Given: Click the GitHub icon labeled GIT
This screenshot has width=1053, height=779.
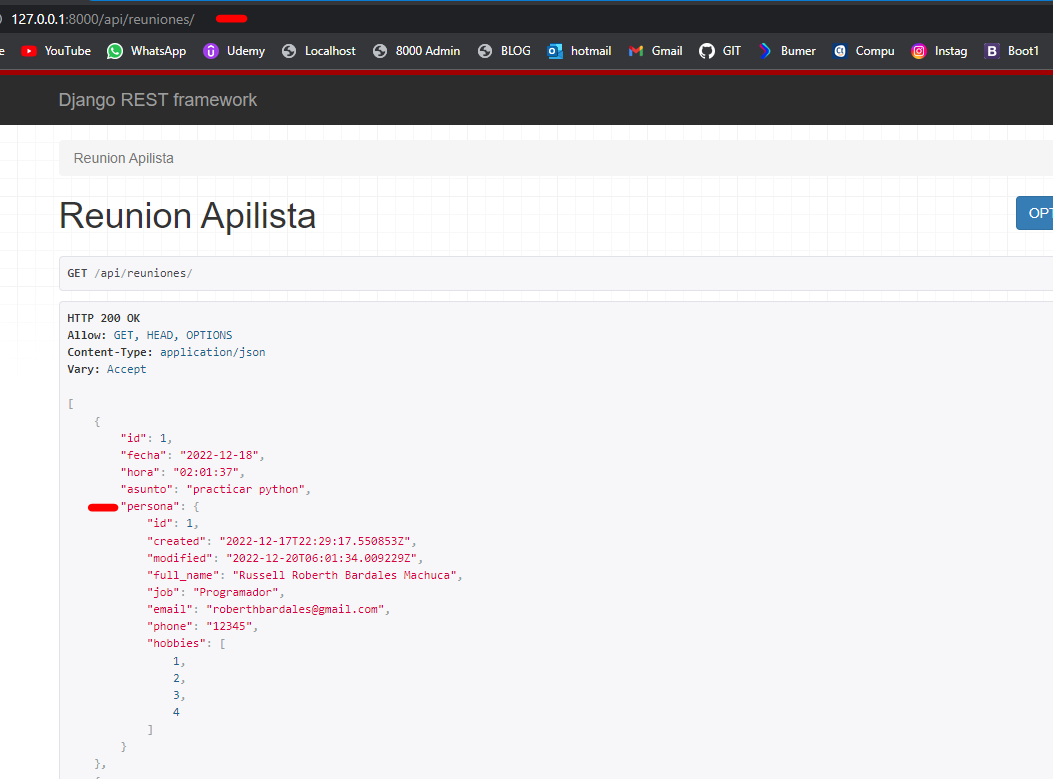Looking at the screenshot, I should point(707,51).
